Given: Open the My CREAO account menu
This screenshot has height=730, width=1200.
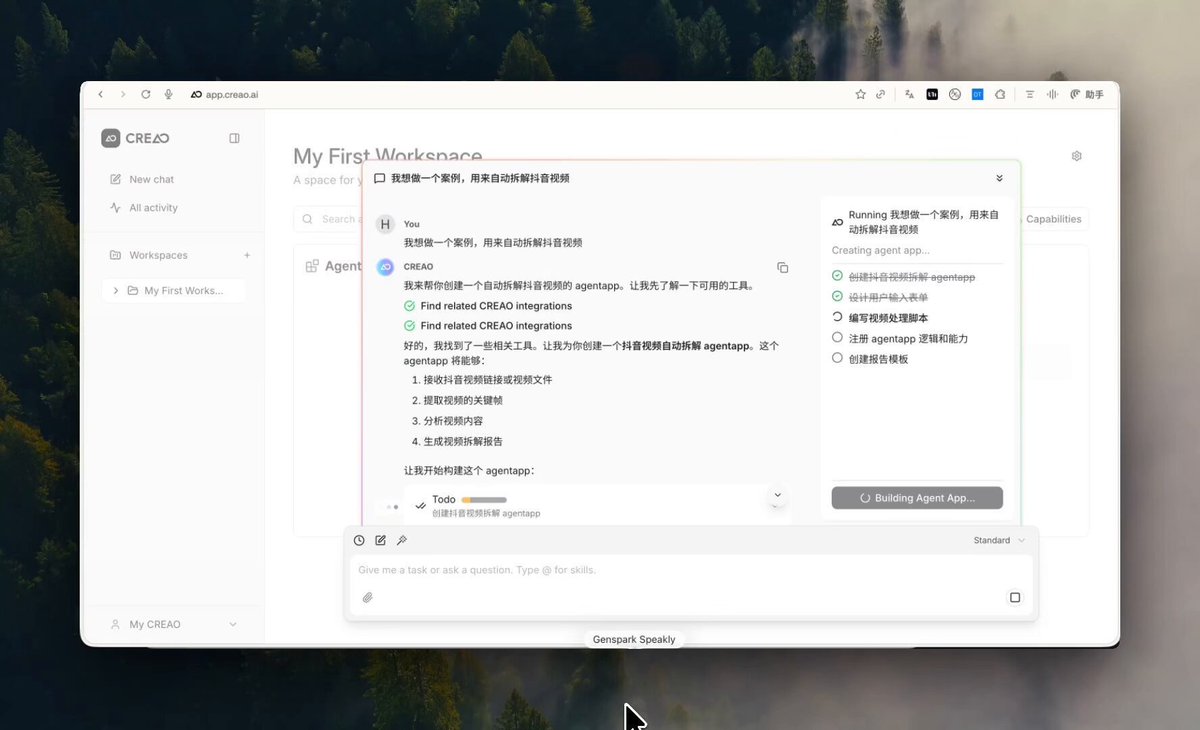Looking at the screenshot, I should coord(173,624).
